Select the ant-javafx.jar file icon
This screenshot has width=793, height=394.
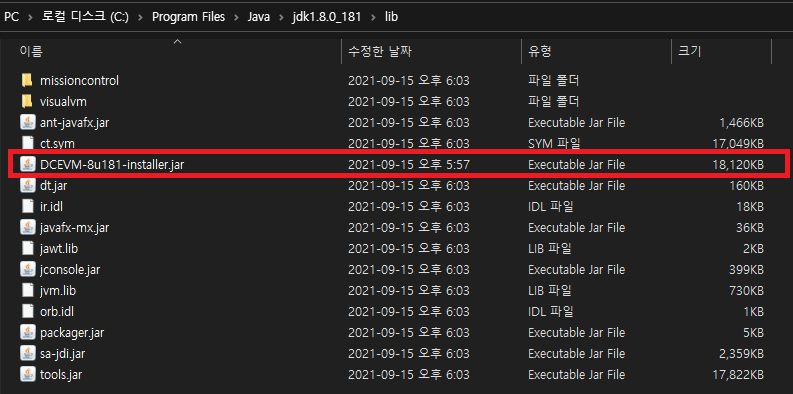pos(27,122)
